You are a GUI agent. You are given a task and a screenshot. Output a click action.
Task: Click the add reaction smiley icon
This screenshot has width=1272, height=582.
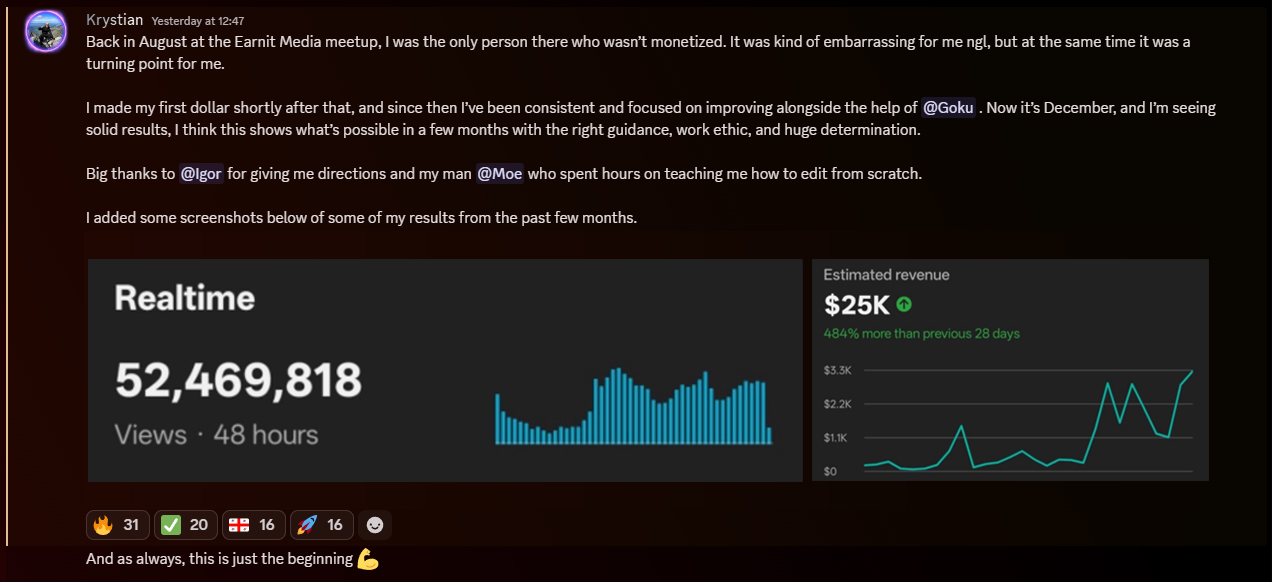(x=375, y=525)
